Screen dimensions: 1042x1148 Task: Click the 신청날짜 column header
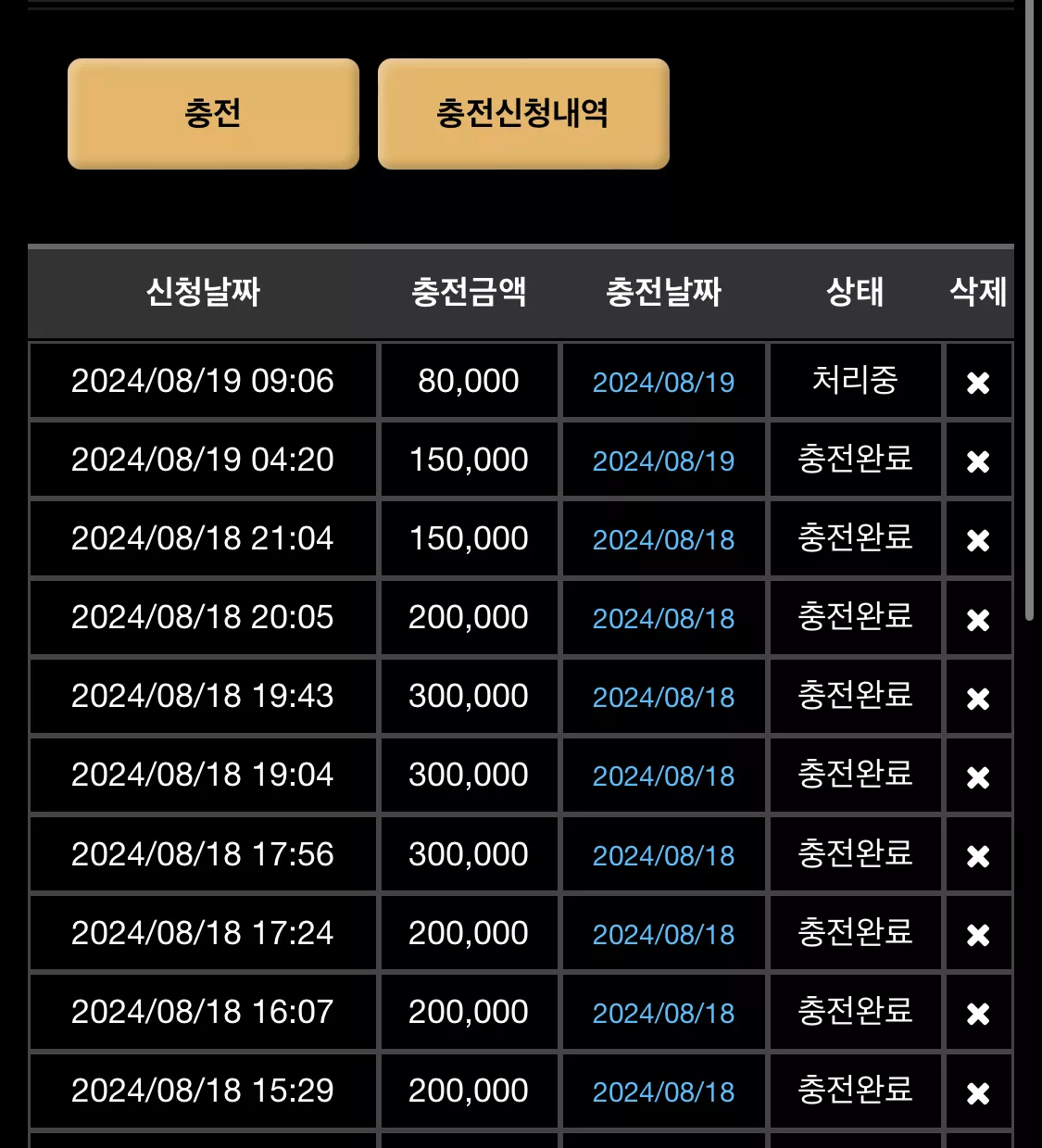click(203, 292)
